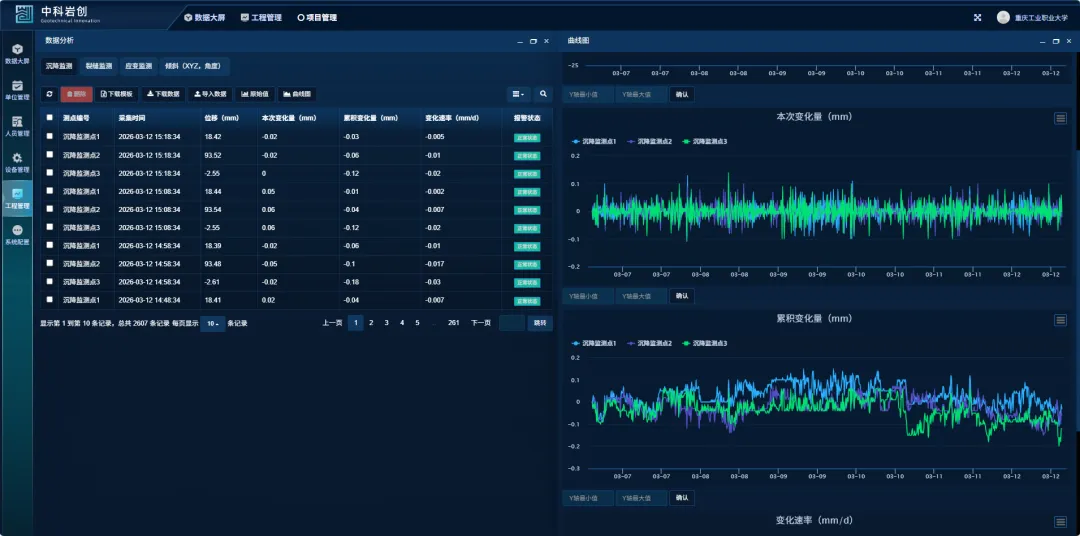Click 下一页 to go to the next page
This screenshot has width=1080, height=536.
click(x=481, y=323)
